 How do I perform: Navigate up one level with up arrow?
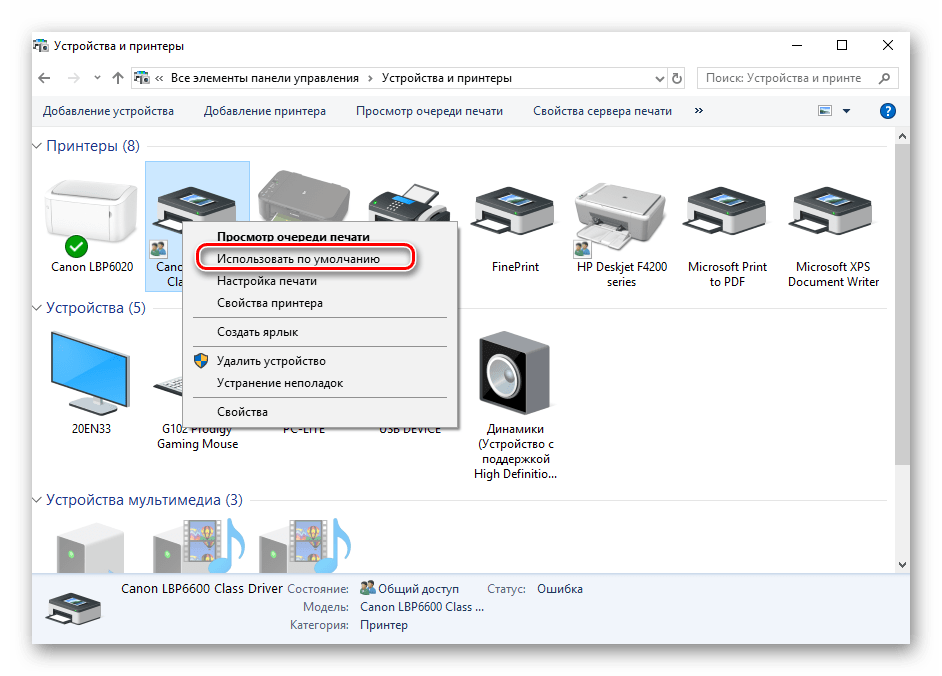[118, 78]
